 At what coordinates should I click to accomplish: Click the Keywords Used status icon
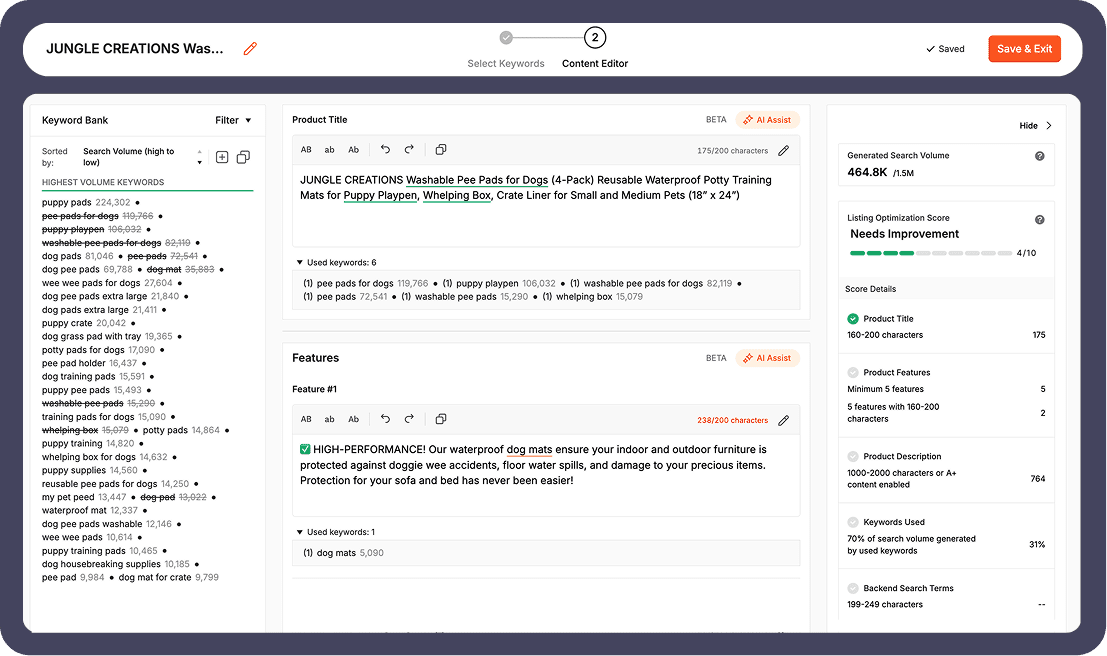click(853, 522)
